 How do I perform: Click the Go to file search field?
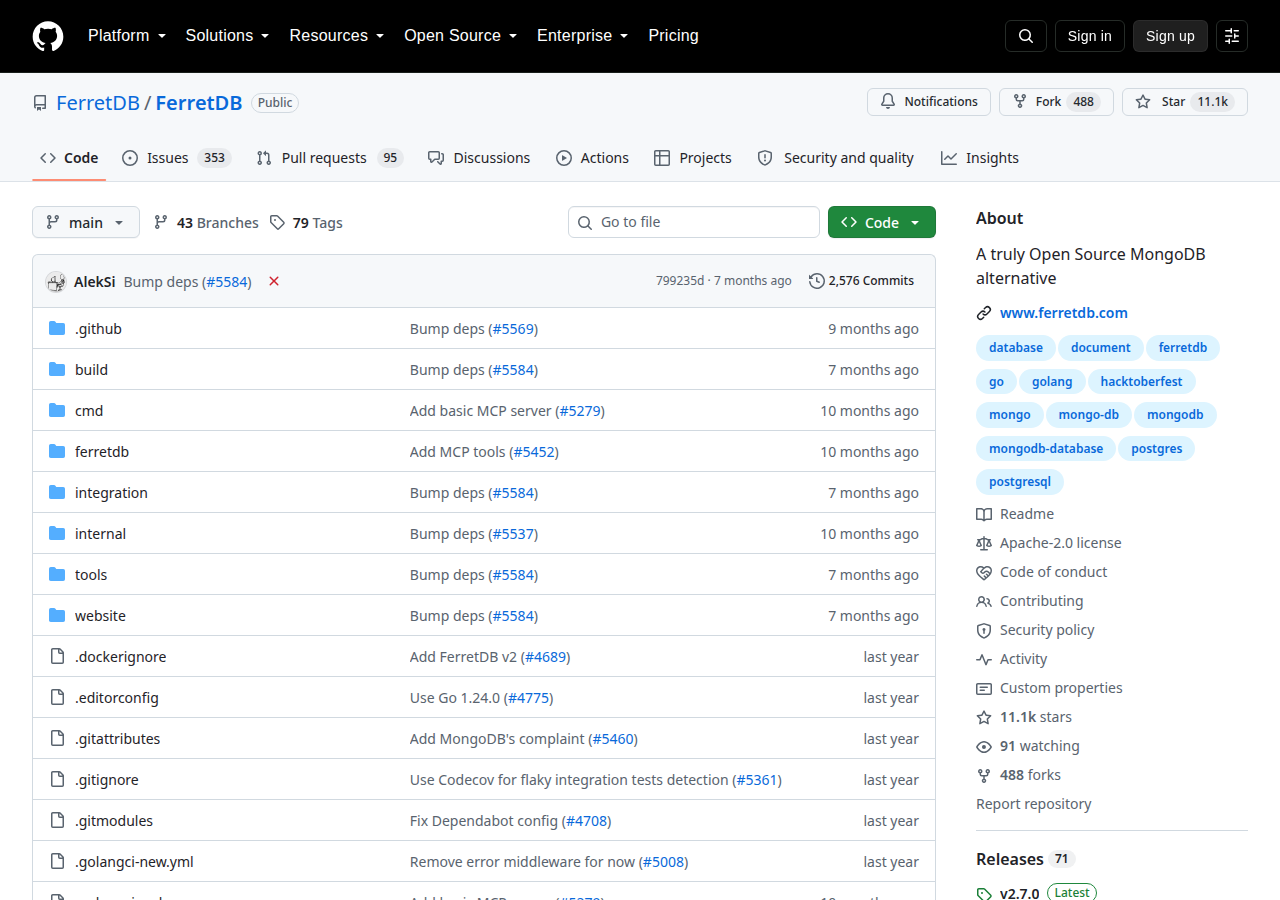pyautogui.click(x=694, y=222)
